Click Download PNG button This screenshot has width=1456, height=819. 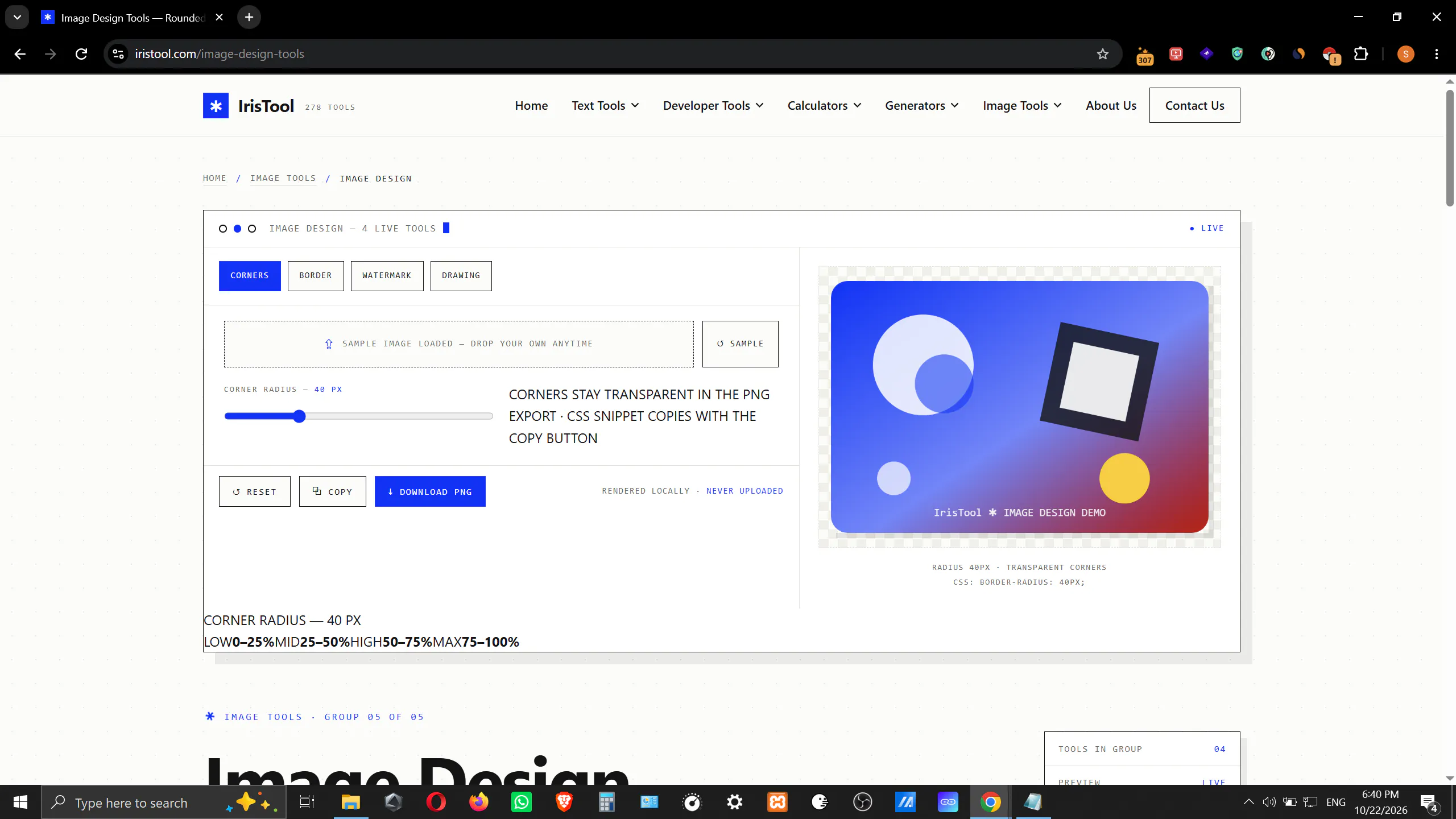(x=430, y=491)
